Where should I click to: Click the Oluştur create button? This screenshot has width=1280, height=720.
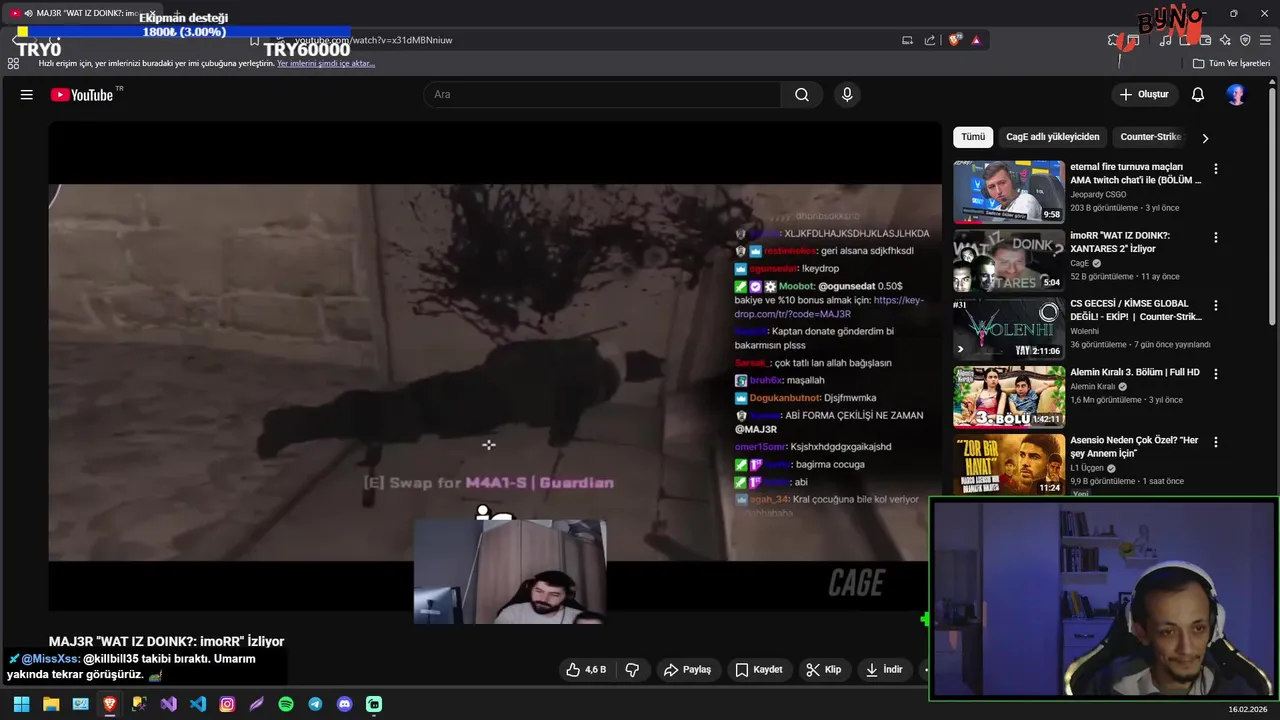click(1144, 95)
